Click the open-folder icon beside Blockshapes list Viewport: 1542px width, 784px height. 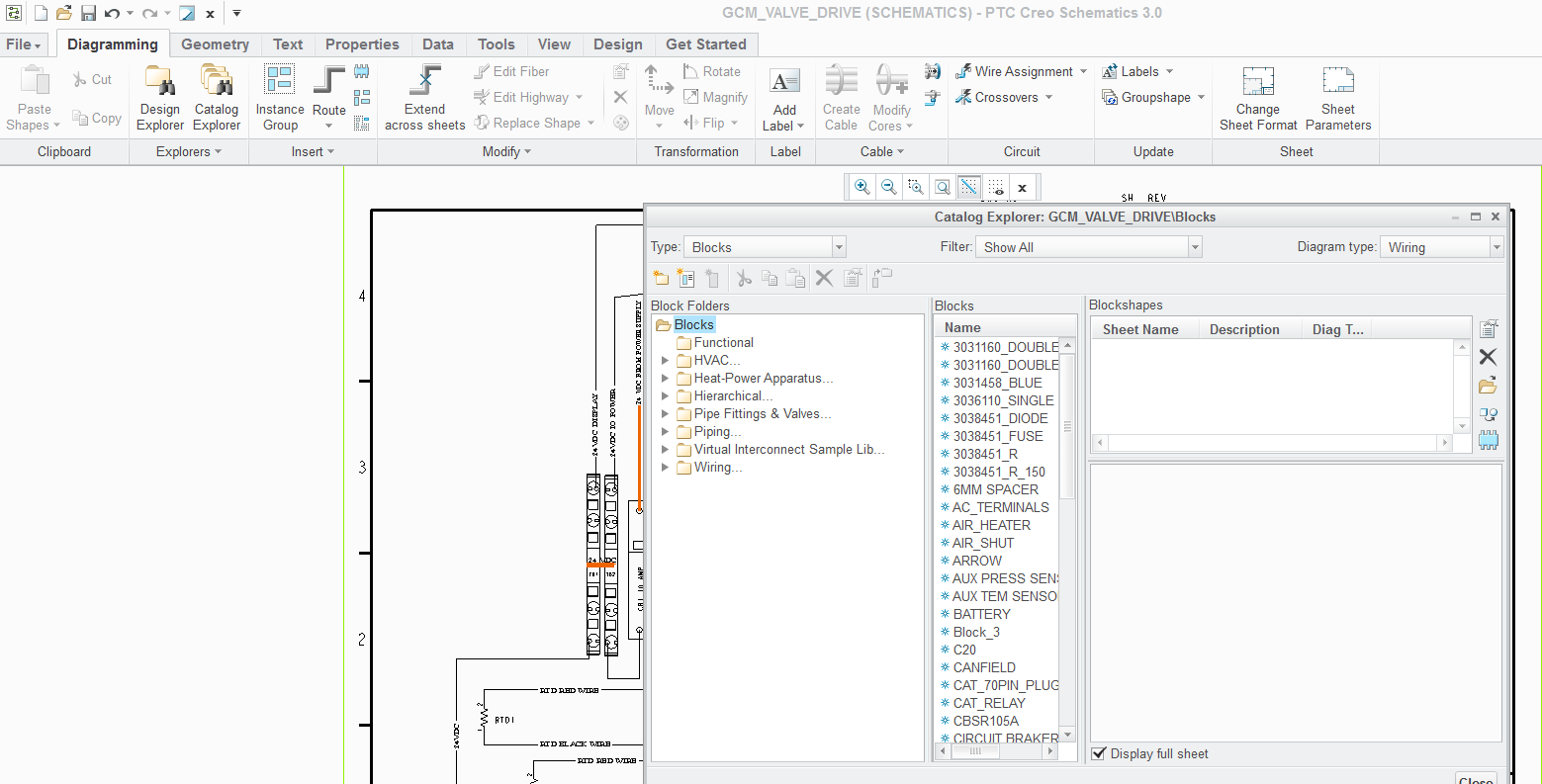(1488, 386)
